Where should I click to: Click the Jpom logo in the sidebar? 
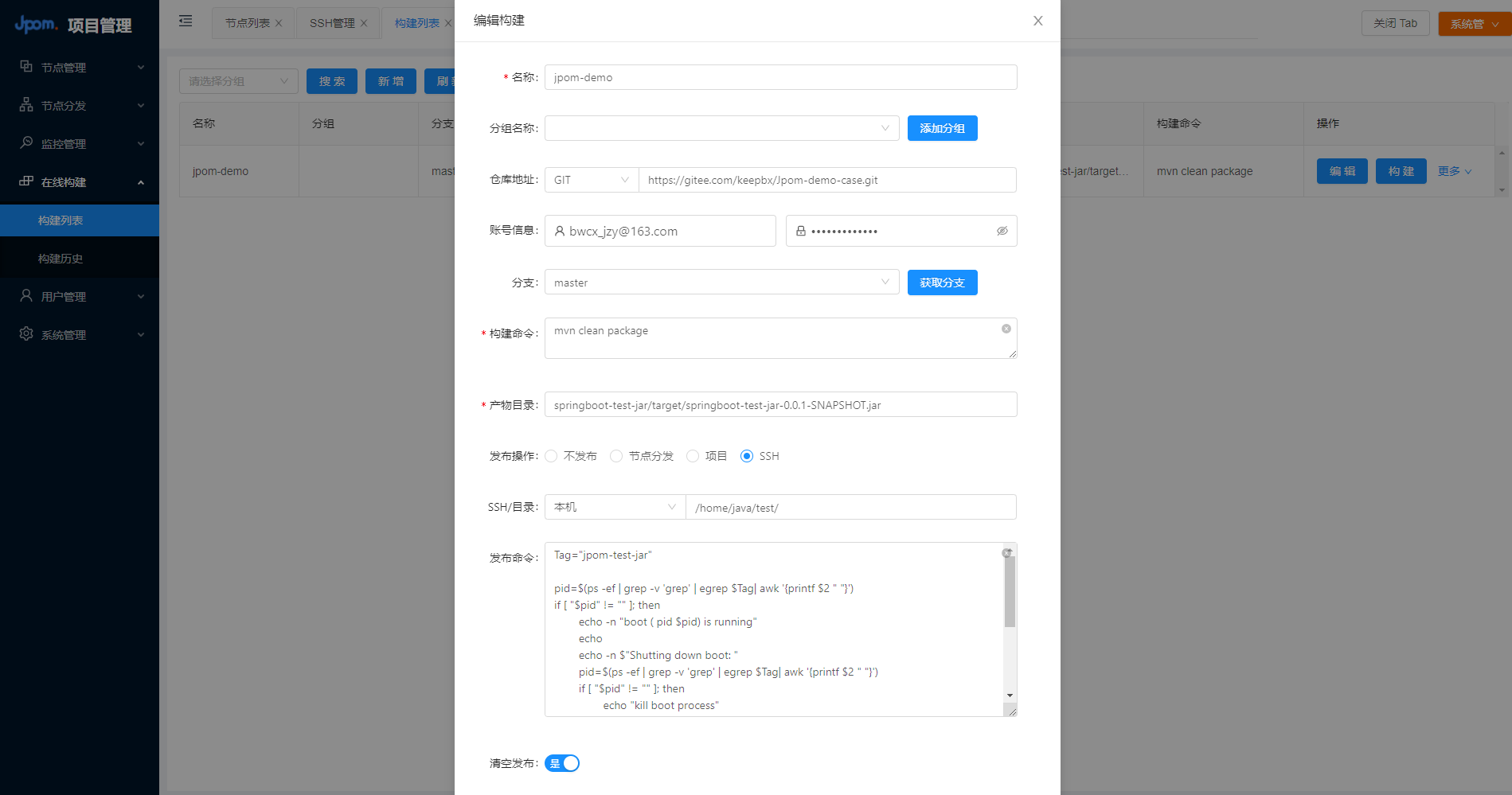[36, 25]
